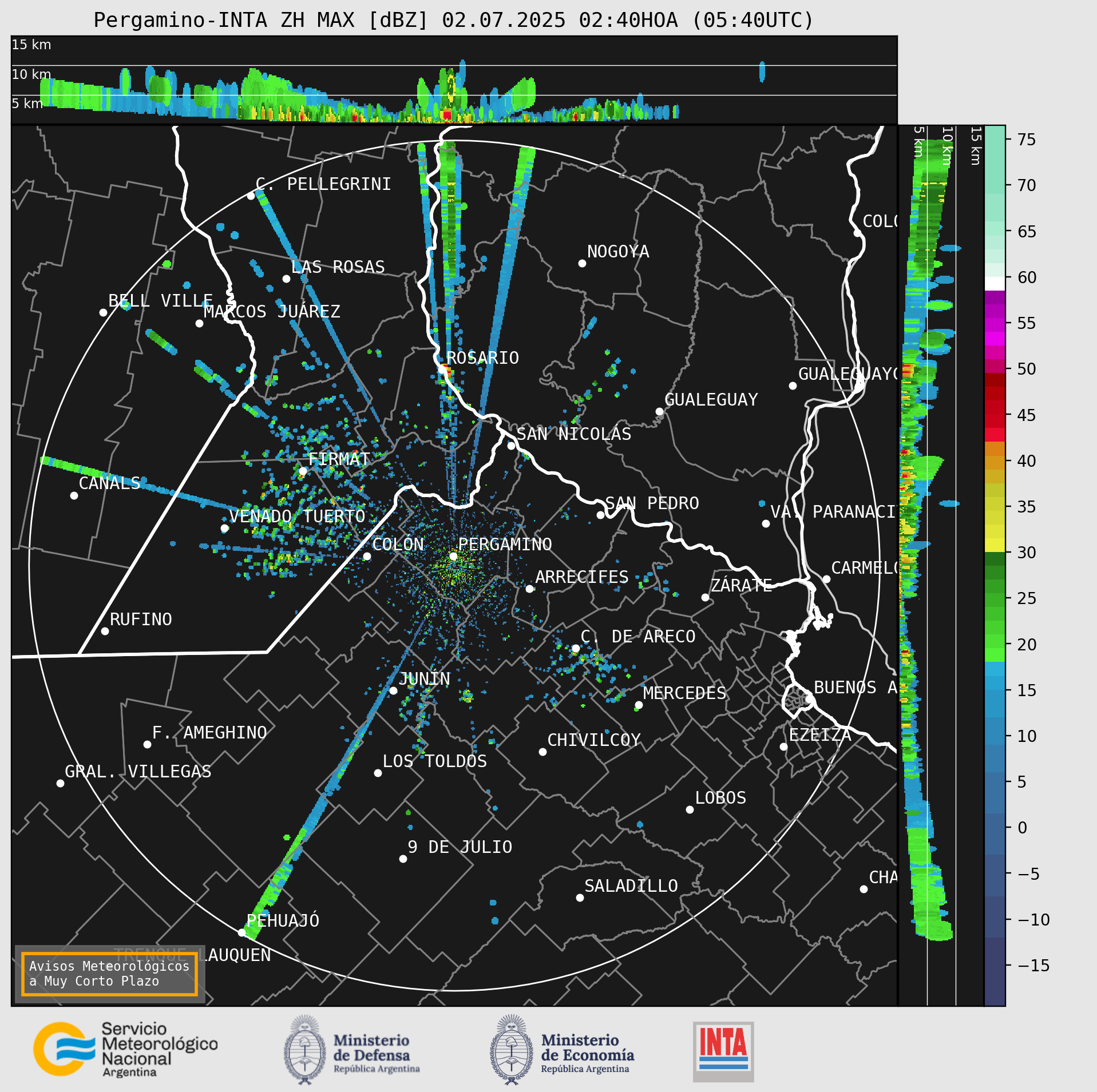The image size is (1097, 1092).
Task: Click the SAN NICOLÁS map label
Action: (573, 434)
